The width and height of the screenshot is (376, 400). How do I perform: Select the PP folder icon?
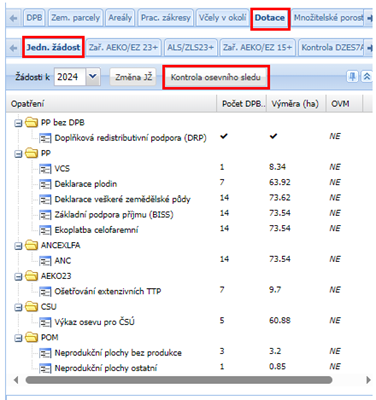point(31,153)
